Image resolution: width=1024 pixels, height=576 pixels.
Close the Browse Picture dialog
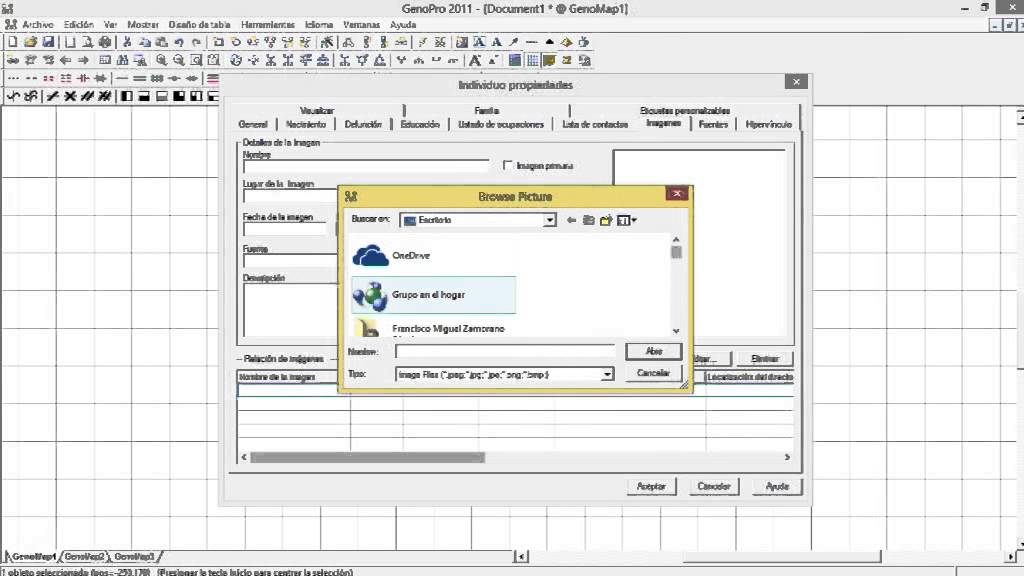pyautogui.click(x=677, y=193)
